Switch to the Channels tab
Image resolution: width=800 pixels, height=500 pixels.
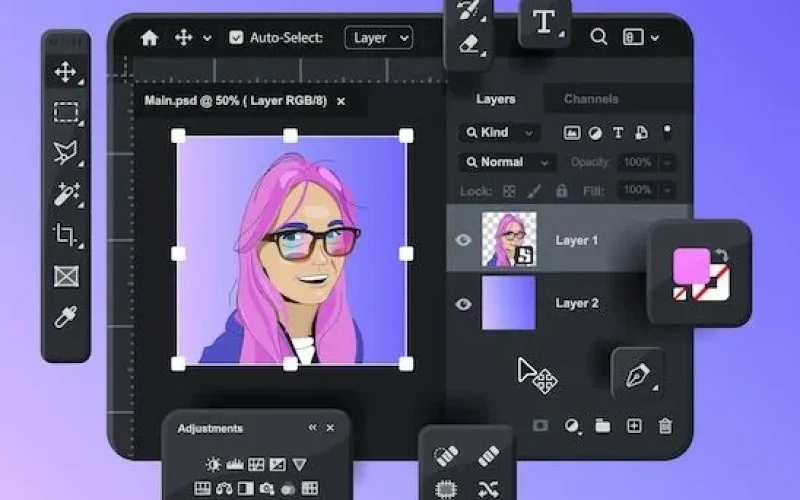point(591,99)
